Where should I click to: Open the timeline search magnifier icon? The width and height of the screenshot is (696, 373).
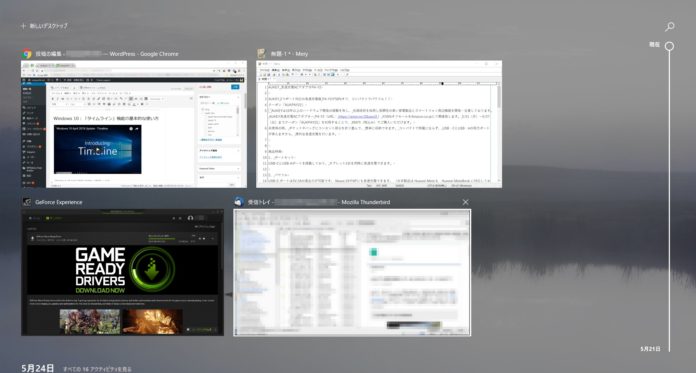[669, 27]
